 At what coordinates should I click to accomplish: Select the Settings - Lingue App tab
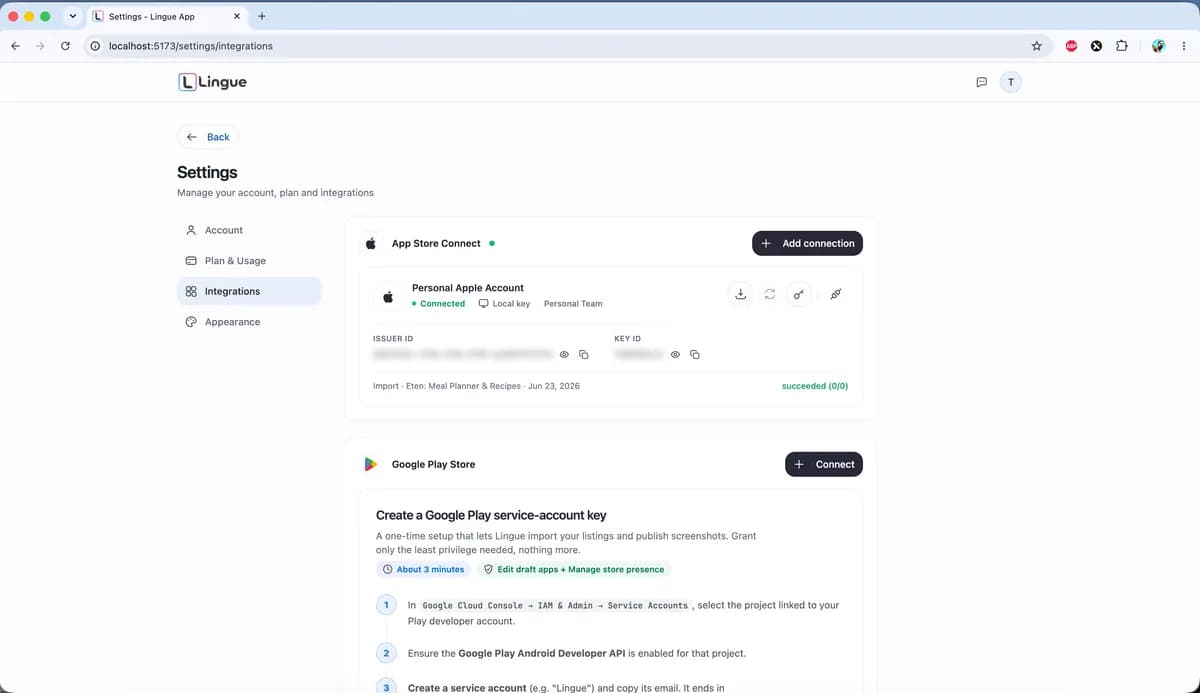pyautogui.click(x=167, y=16)
